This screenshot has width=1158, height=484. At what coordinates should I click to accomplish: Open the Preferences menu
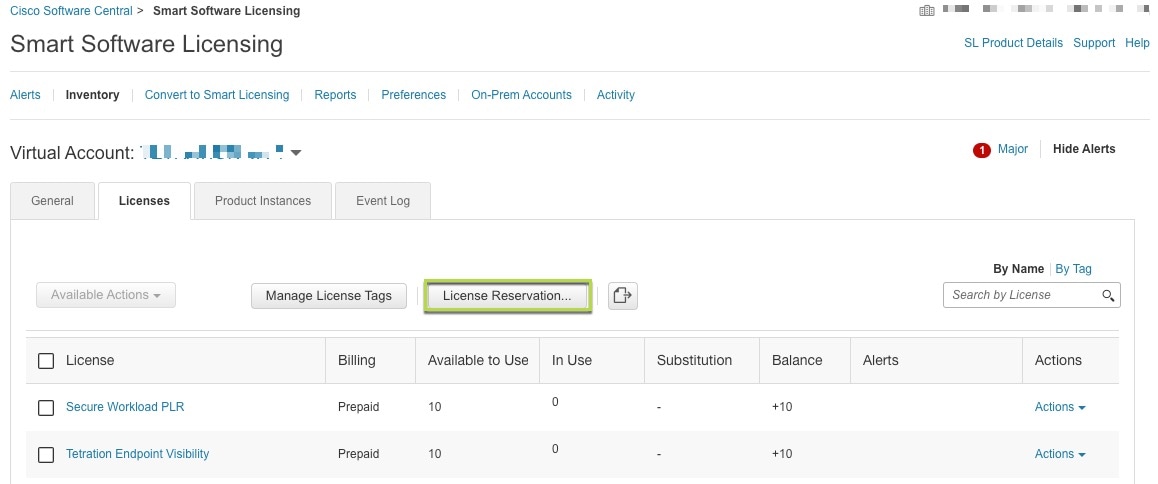click(x=414, y=95)
